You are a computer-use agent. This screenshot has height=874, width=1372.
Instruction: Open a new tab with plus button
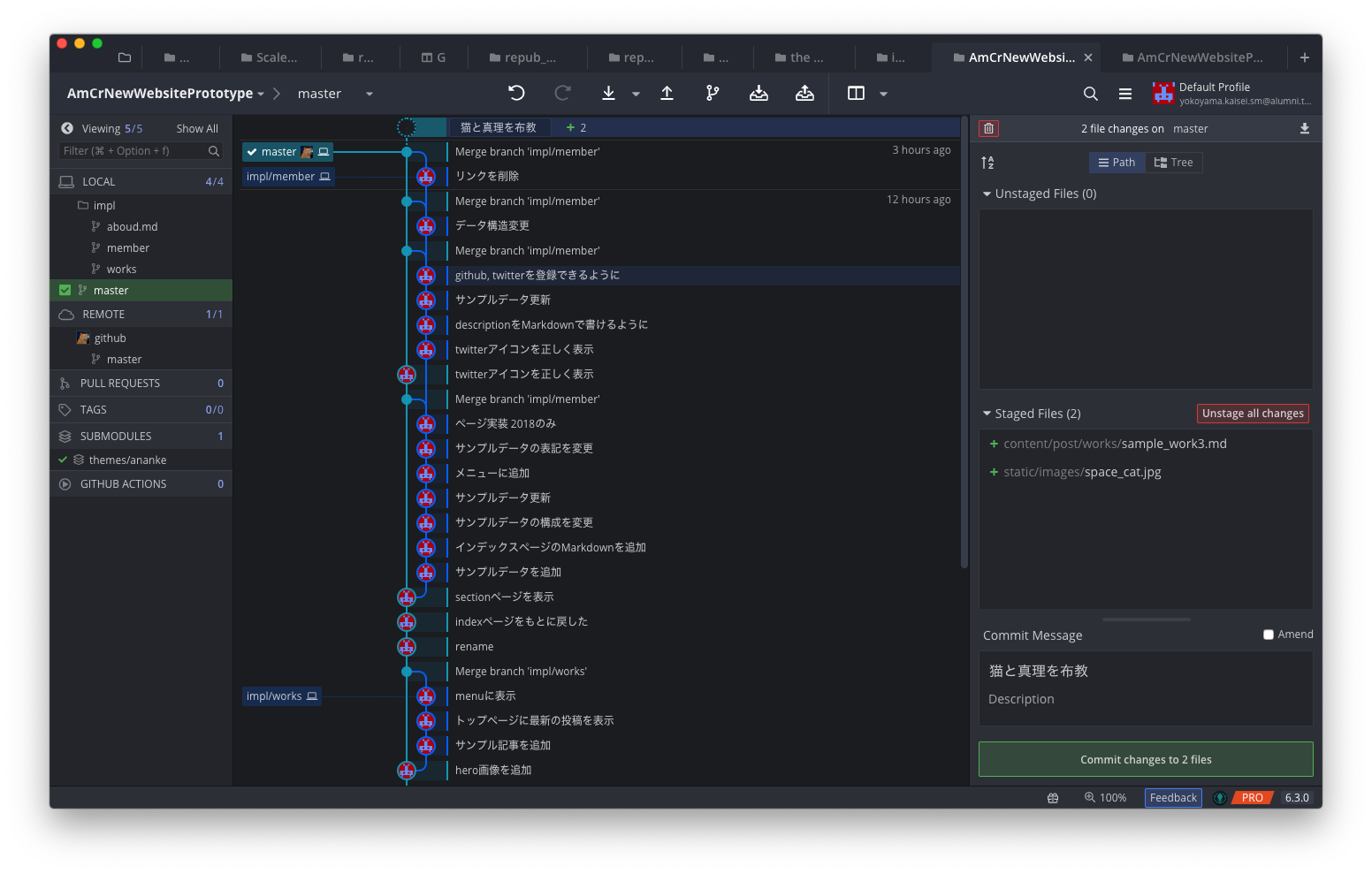click(x=1305, y=57)
